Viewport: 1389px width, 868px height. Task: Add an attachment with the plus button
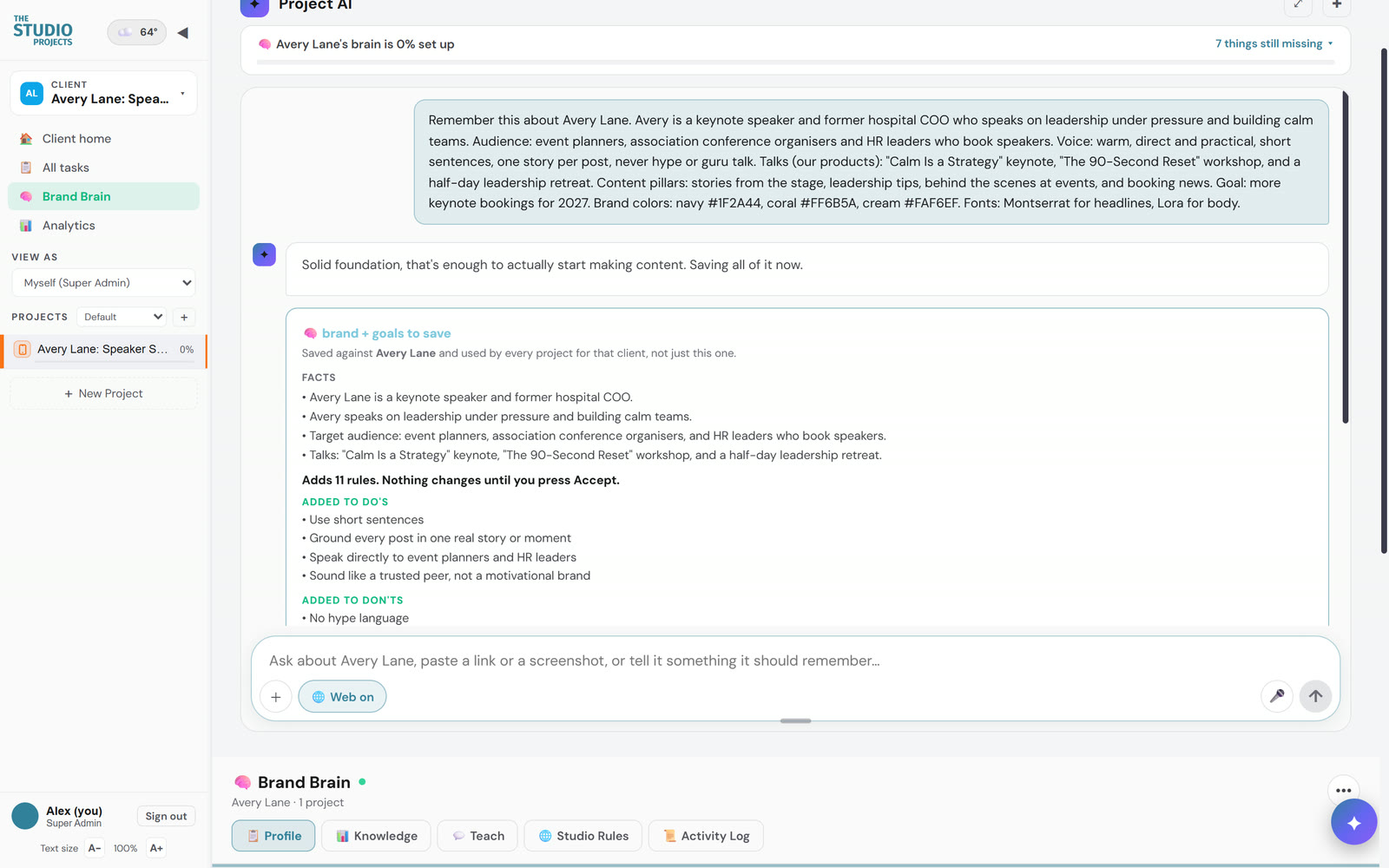pyautogui.click(x=276, y=697)
